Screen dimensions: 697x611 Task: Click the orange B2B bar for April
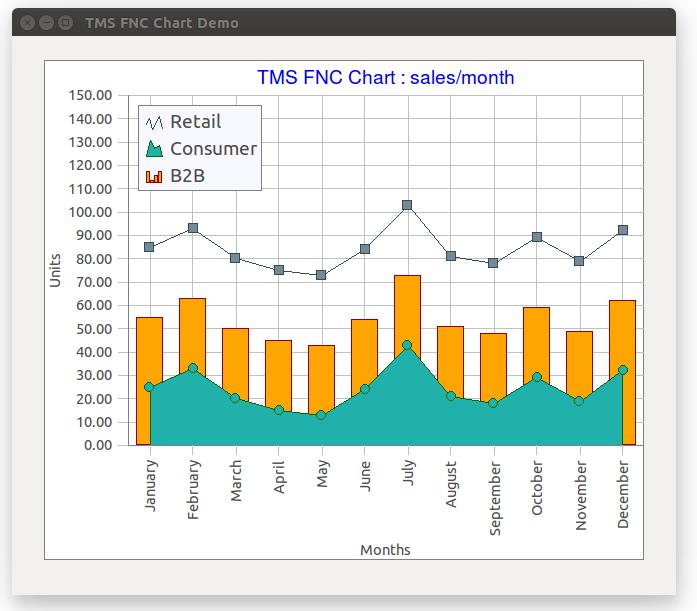click(279, 375)
